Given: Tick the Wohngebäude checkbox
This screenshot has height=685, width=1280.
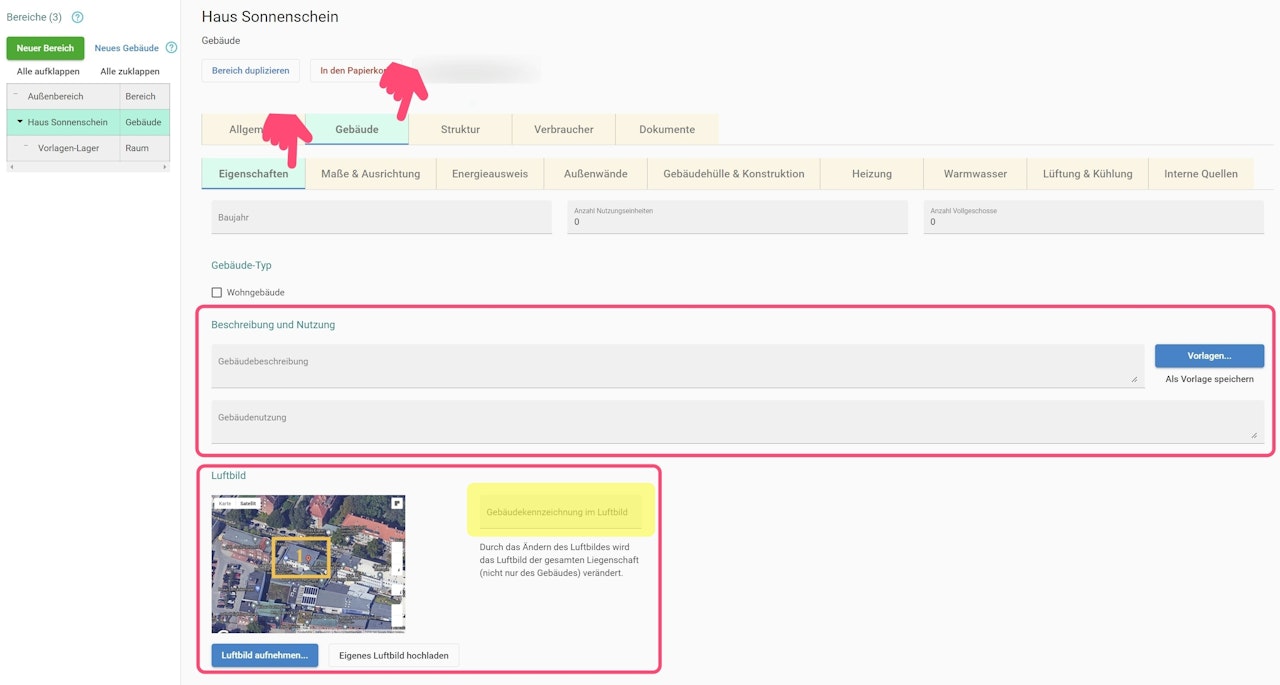Looking at the screenshot, I should coord(217,293).
